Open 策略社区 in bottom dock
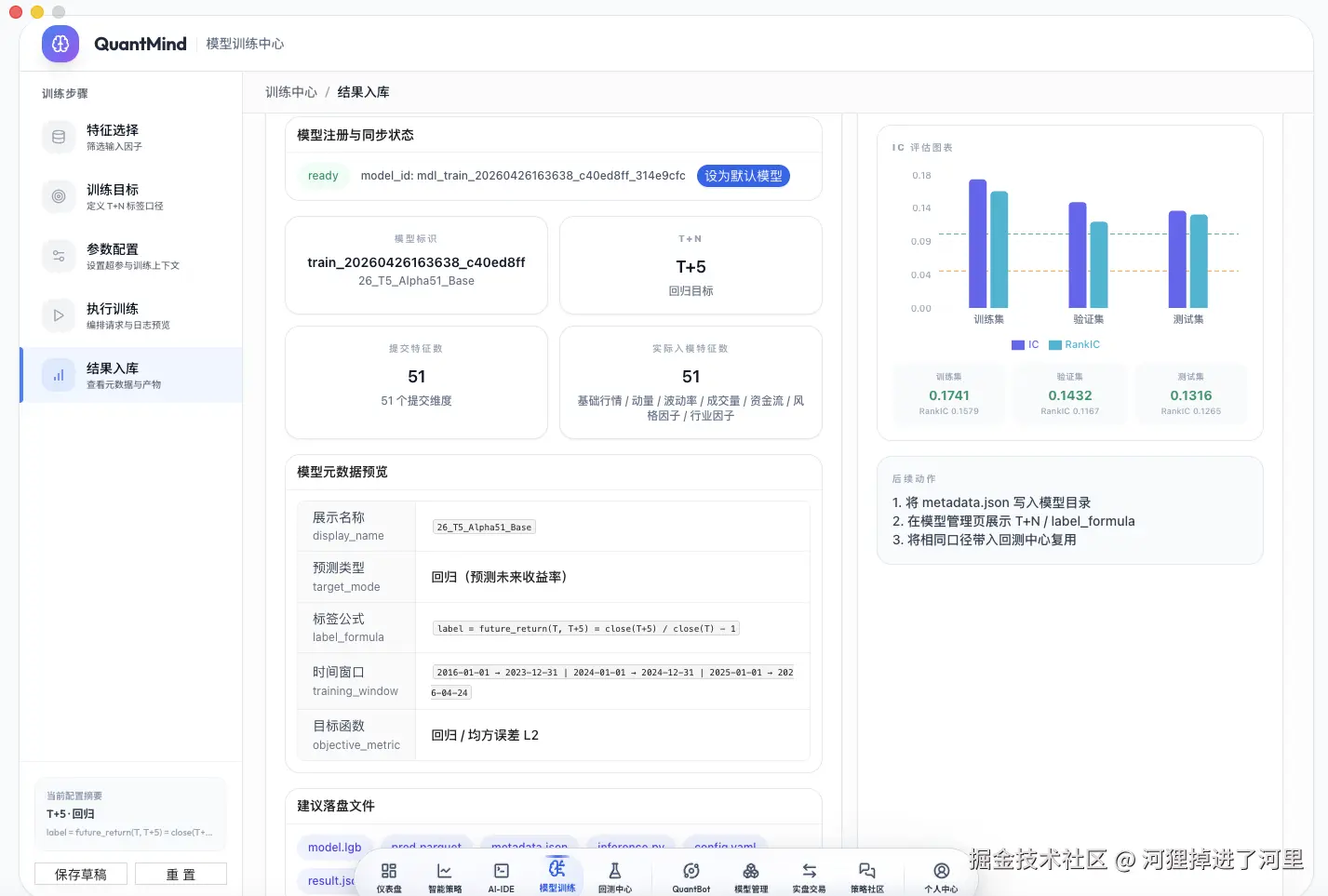This screenshot has width=1328, height=896. [867, 876]
